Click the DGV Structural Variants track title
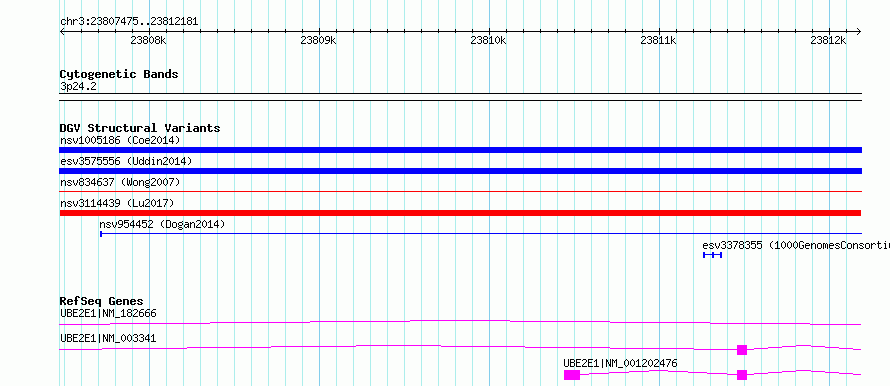The image size is (890, 386). [140, 128]
